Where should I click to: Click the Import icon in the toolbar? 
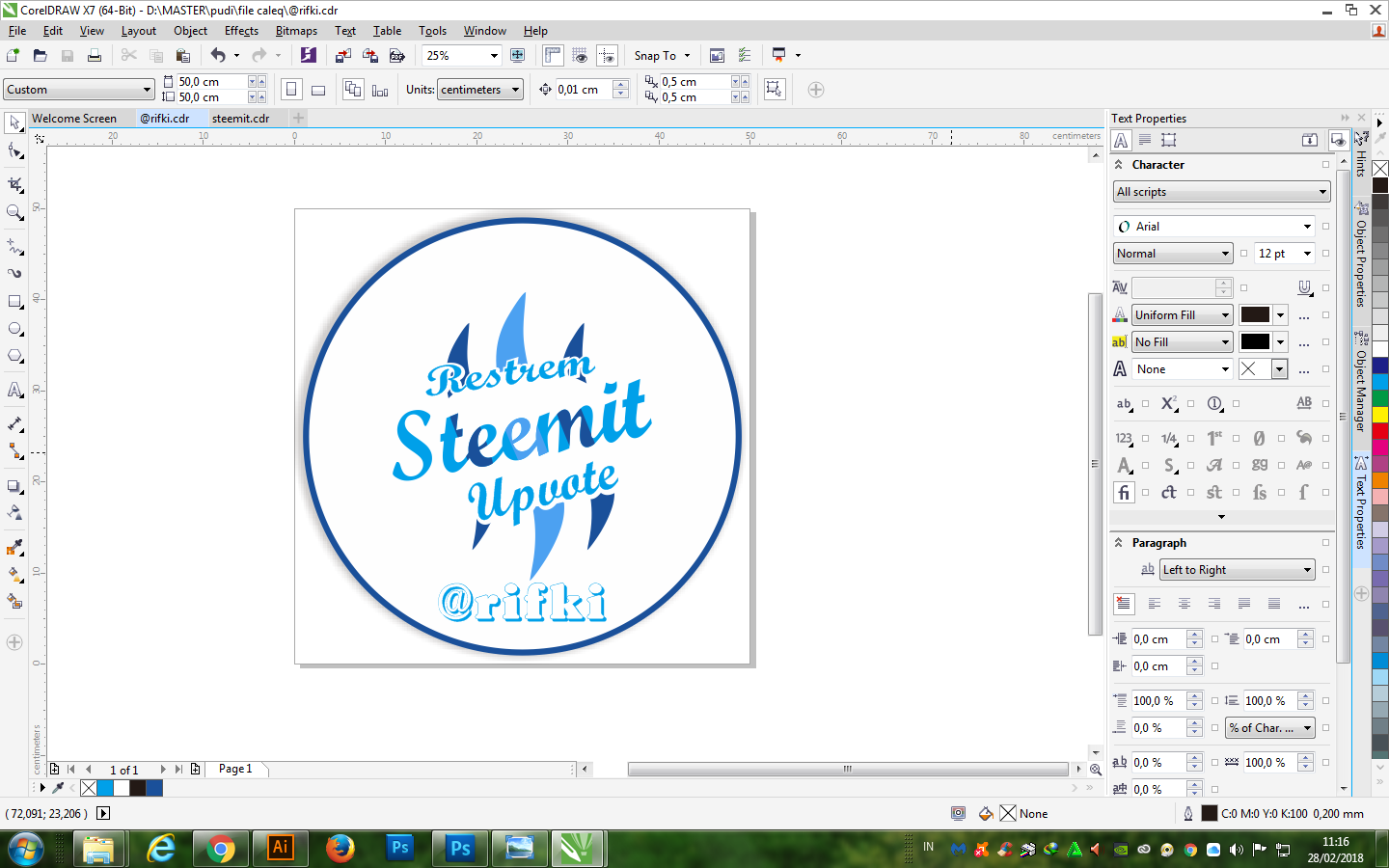coord(342,55)
